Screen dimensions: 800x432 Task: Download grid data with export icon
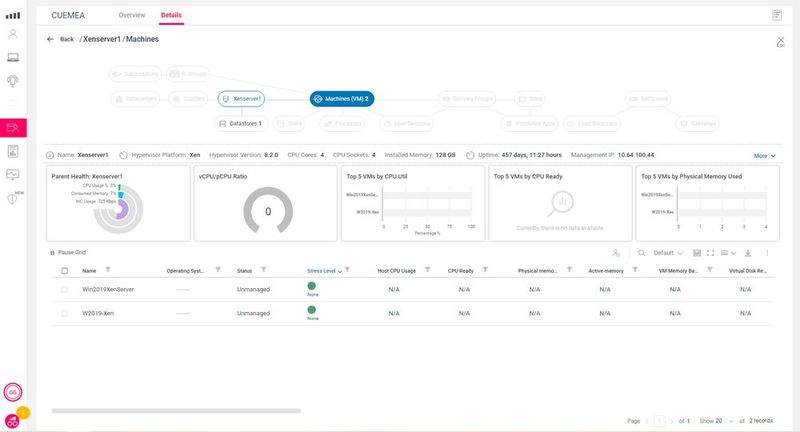[x=747, y=253]
